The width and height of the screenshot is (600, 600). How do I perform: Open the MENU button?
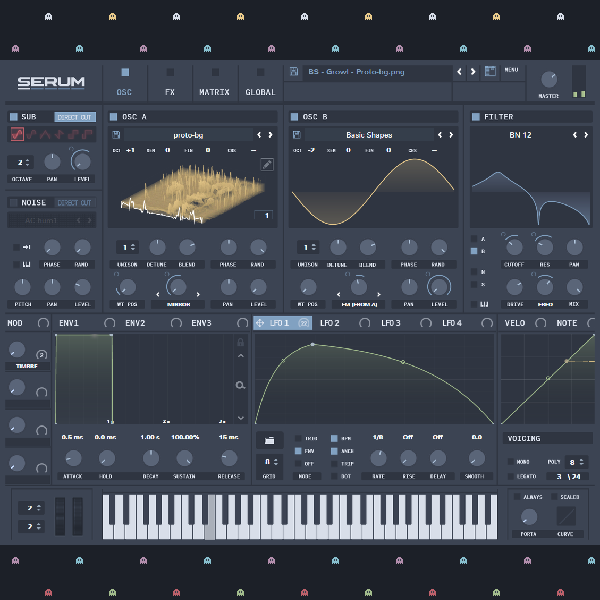[512, 70]
